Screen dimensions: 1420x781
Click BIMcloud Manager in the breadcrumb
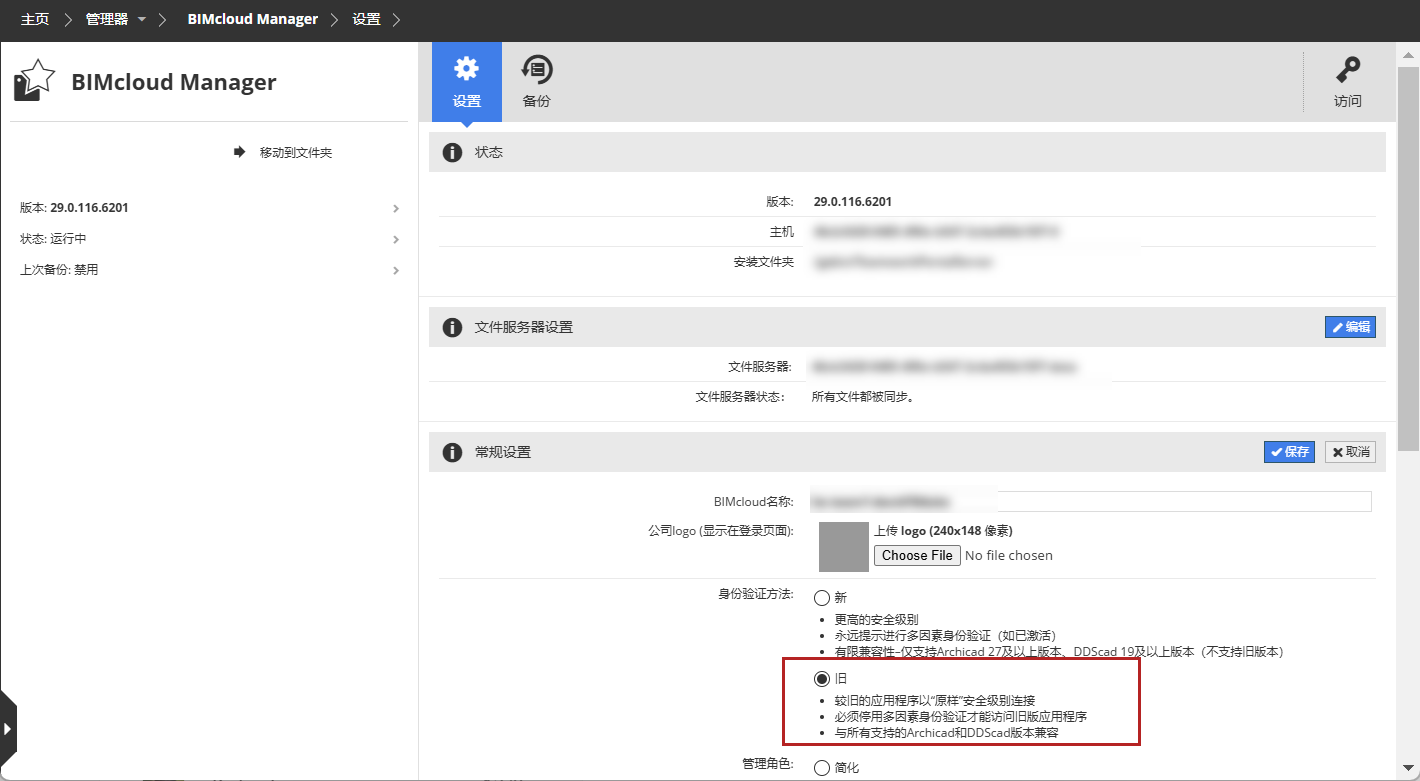point(253,20)
